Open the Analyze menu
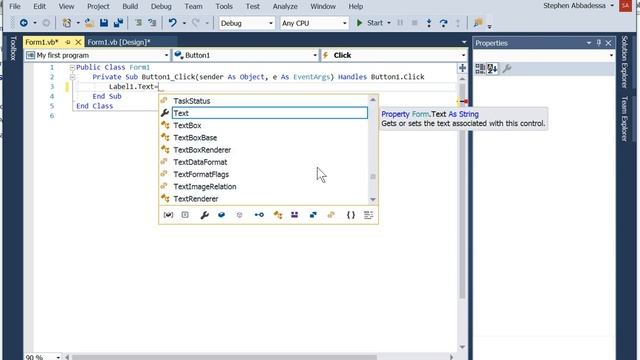Viewport: 640px width, 360px height. 285,7
